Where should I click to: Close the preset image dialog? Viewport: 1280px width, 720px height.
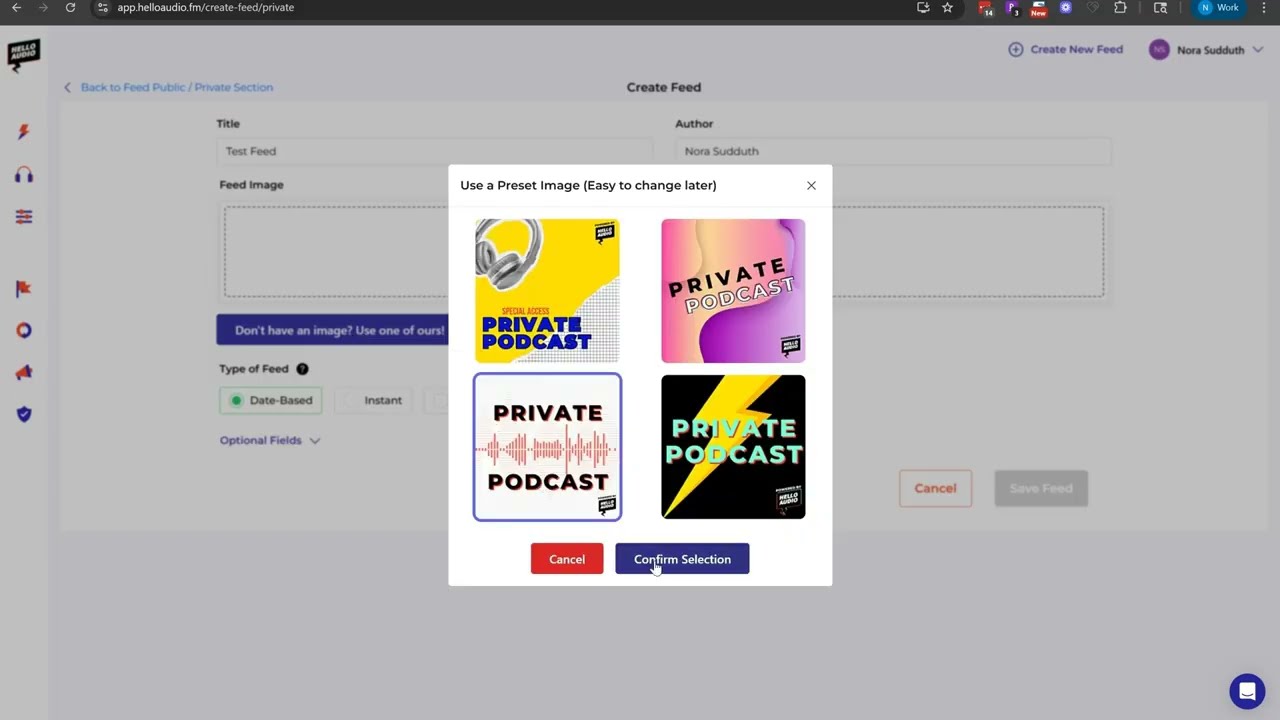811,185
